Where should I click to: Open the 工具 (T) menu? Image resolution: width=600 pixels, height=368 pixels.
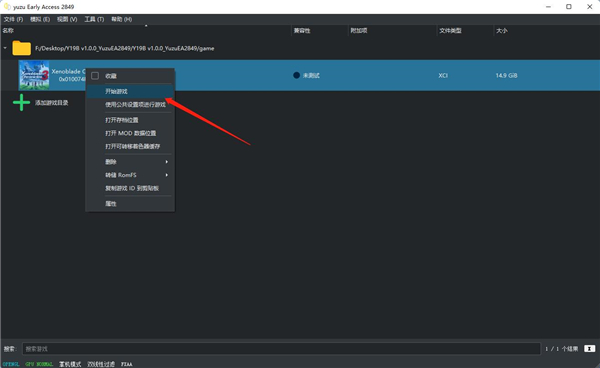[94, 19]
